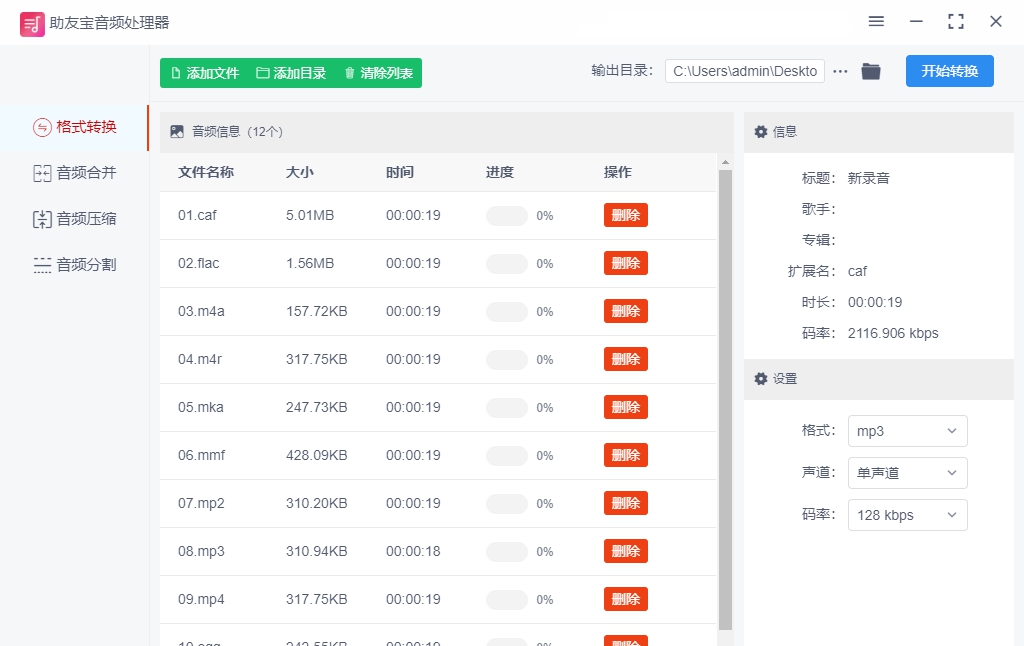Start conversion with 开始转换 button
Image resolution: width=1024 pixels, height=646 pixels.
coord(949,71)
